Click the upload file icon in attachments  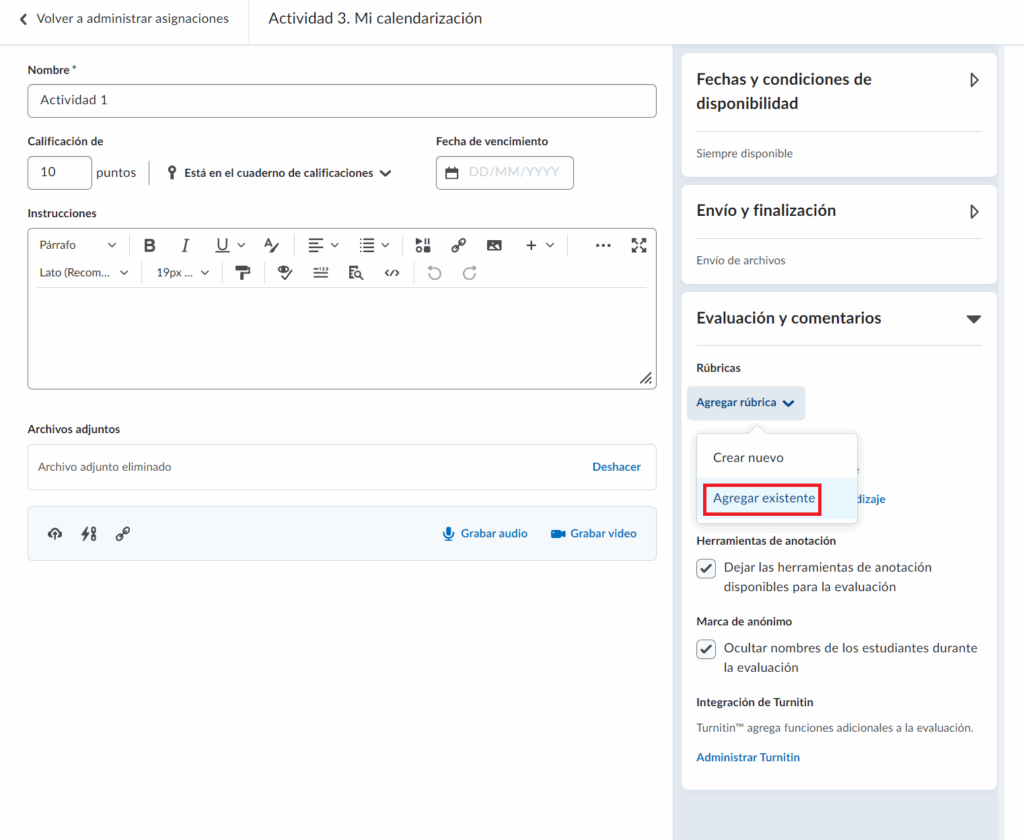click(x=55, y=534)
